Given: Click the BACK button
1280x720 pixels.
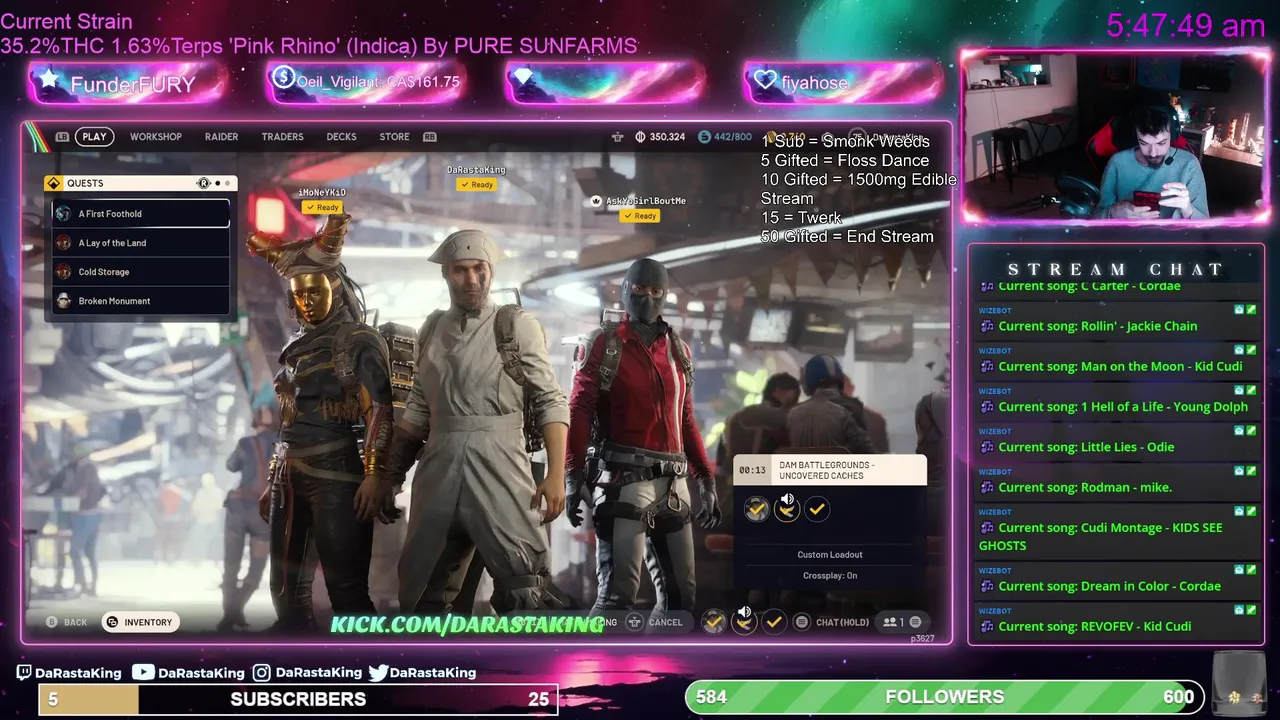Looking at the screenshot, I should coord(68,622).
